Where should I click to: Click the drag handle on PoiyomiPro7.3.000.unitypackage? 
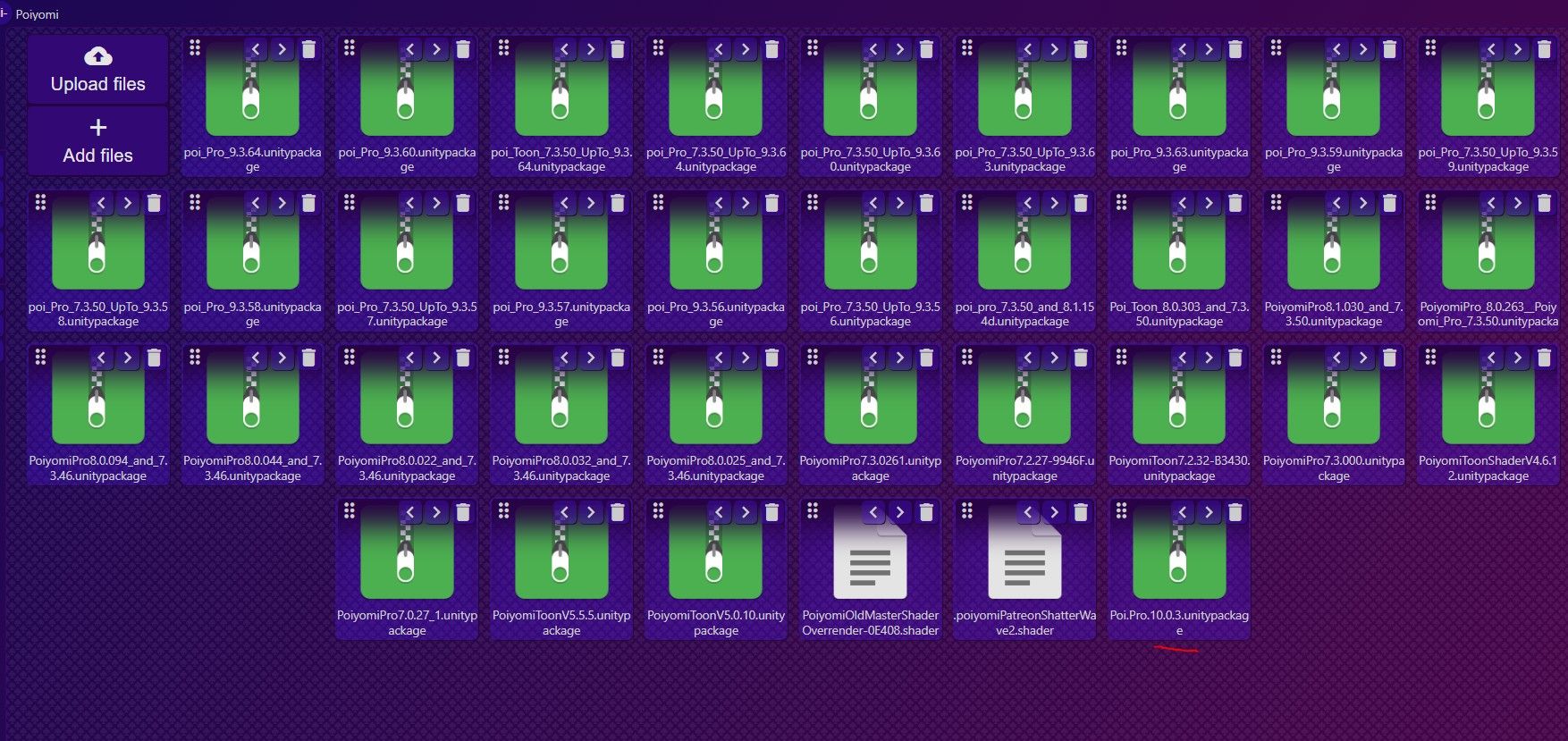click(1276, 357)
